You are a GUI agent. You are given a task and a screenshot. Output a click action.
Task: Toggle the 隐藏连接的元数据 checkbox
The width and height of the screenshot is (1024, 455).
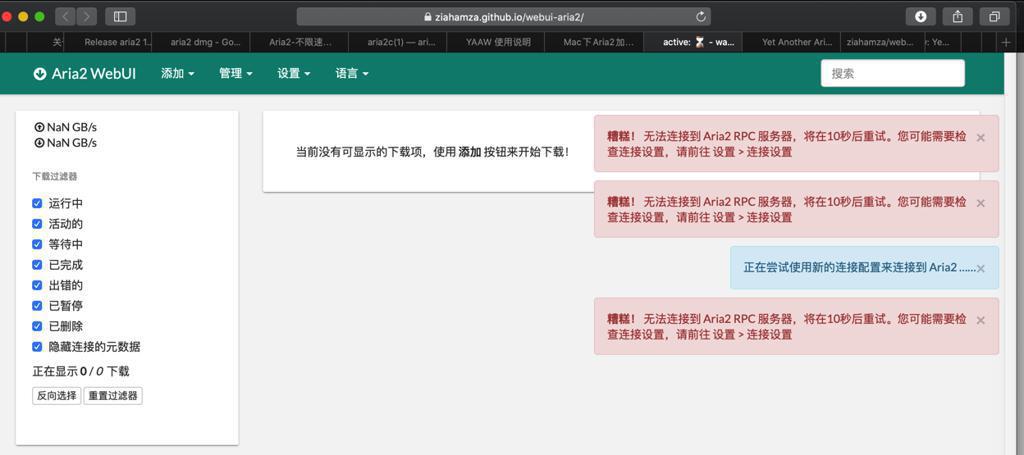click(37, 347)
